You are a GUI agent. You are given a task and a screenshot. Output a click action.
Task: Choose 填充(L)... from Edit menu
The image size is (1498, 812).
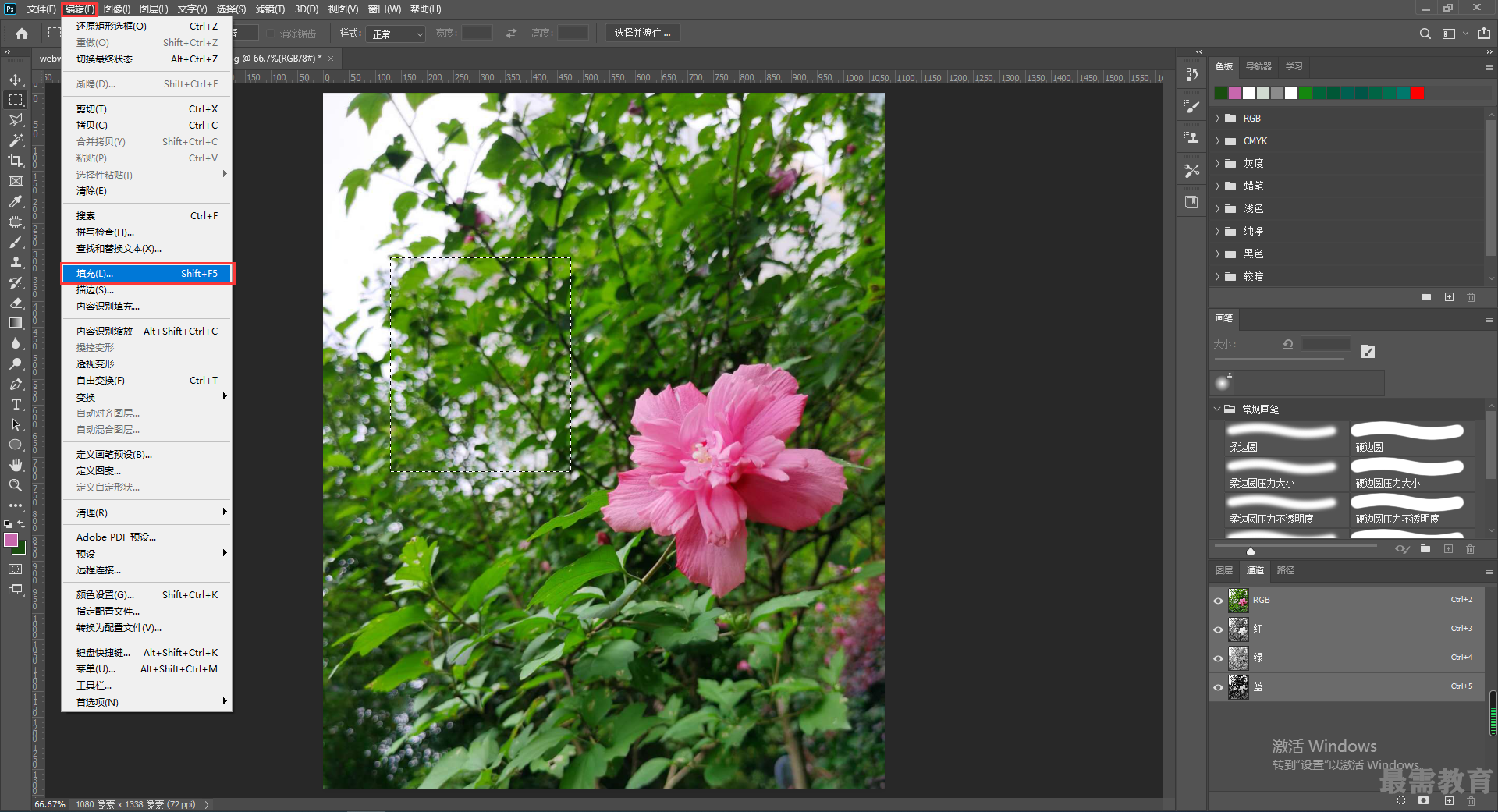click(x=147, y=274)
